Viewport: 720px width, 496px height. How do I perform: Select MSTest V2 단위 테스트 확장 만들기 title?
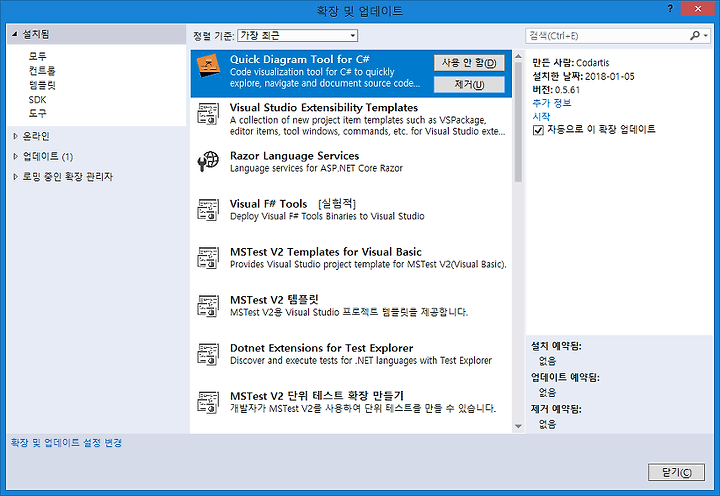317,396
